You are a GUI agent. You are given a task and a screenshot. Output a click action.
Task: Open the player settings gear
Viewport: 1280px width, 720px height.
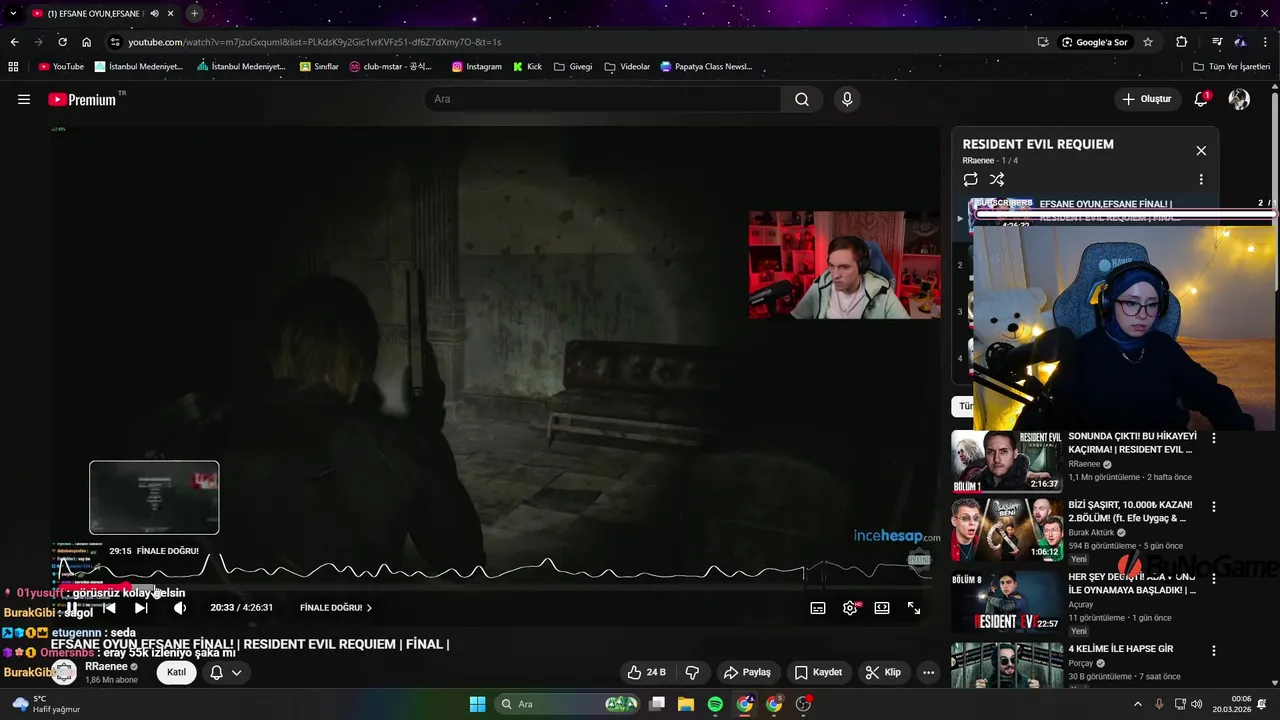tap(850, 608)
